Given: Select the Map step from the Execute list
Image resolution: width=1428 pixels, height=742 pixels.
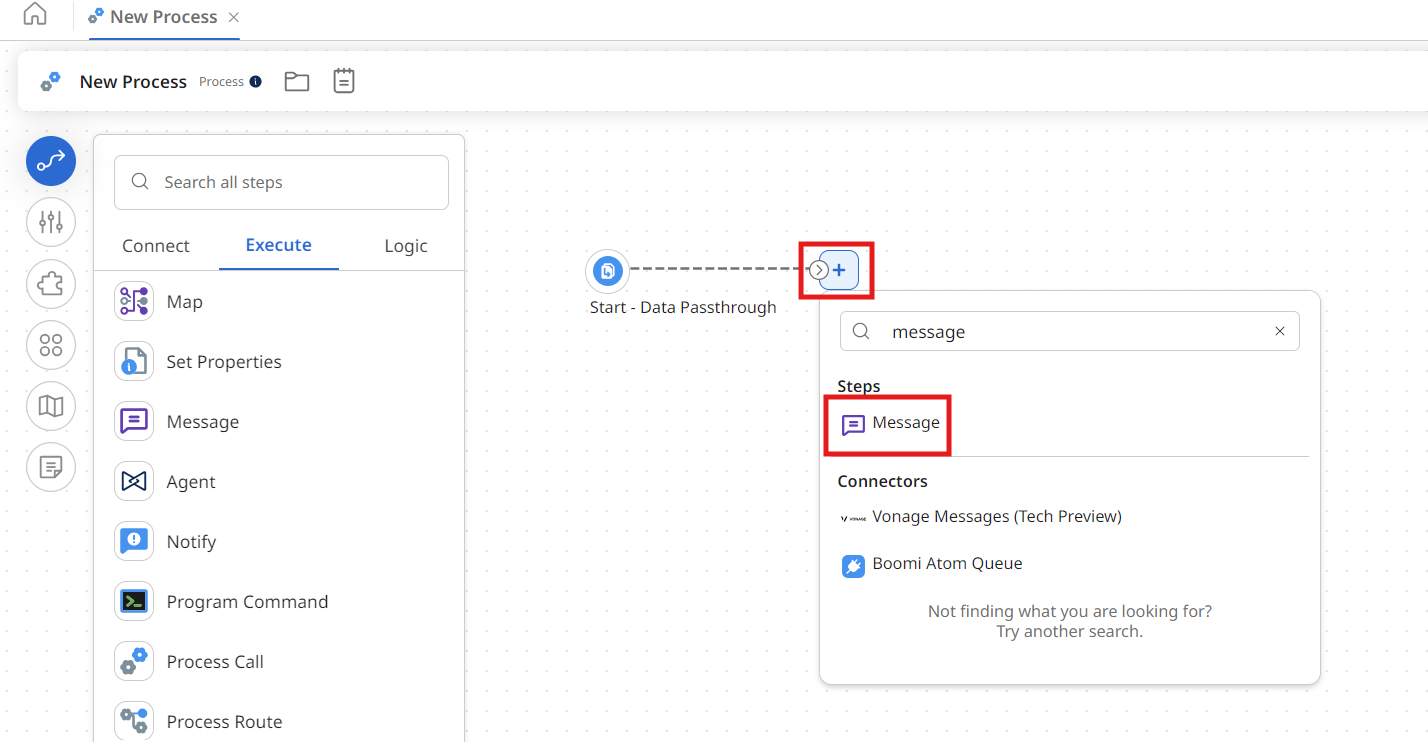Looking at the screenshot, I should pyautogui.click(x=185, y=301).
